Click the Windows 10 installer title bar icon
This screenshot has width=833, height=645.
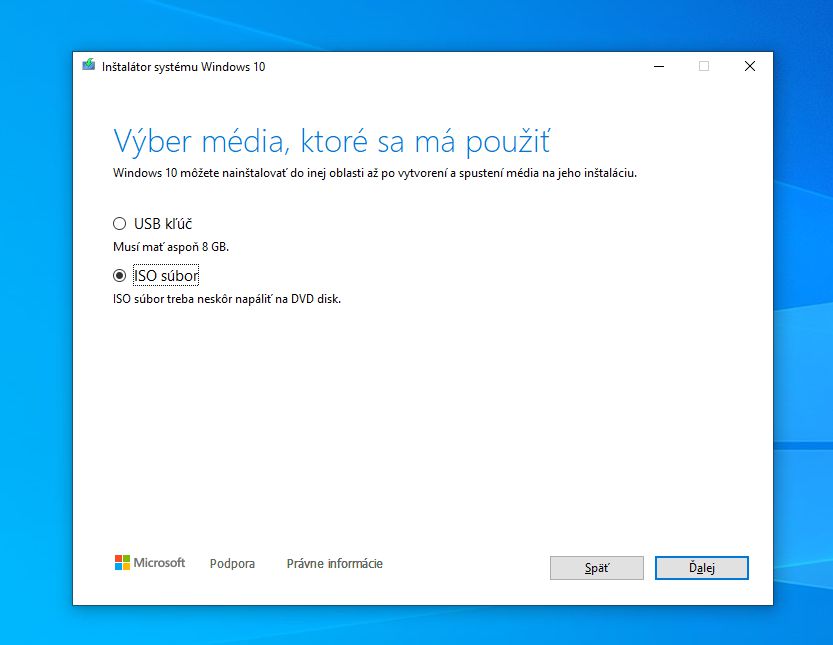pos(88,65)
